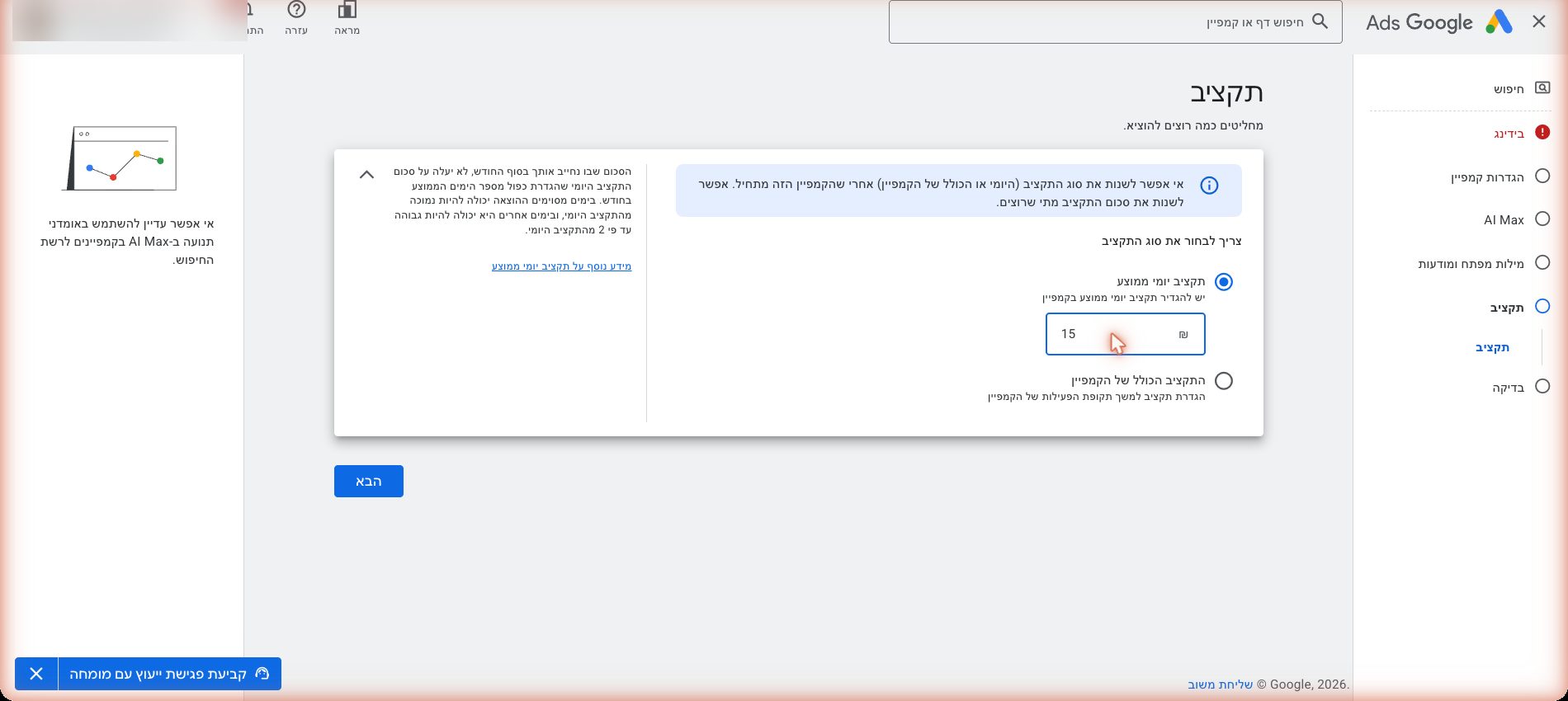Go to בדיקה step in sidebar
The width and height of the screenshot is (1568, 701).
pyautogui.click(x=1508, y=387)
